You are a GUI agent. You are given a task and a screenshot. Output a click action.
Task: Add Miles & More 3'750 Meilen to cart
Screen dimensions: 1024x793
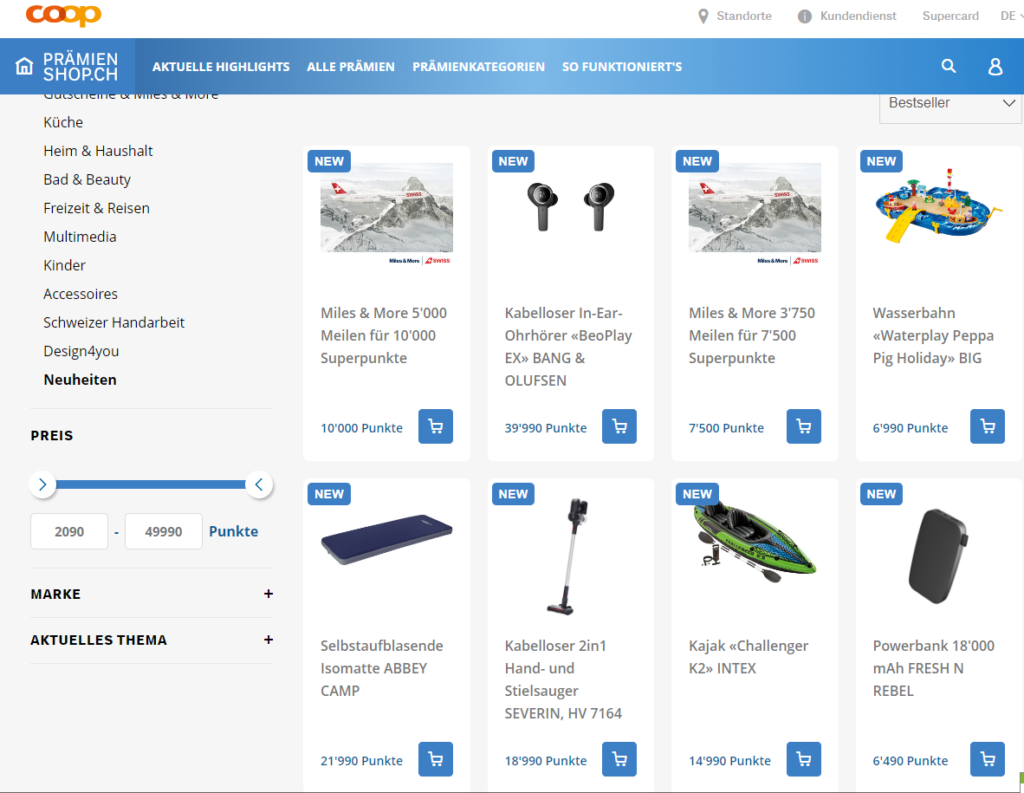pyautogui.click(x=803, y=427)
